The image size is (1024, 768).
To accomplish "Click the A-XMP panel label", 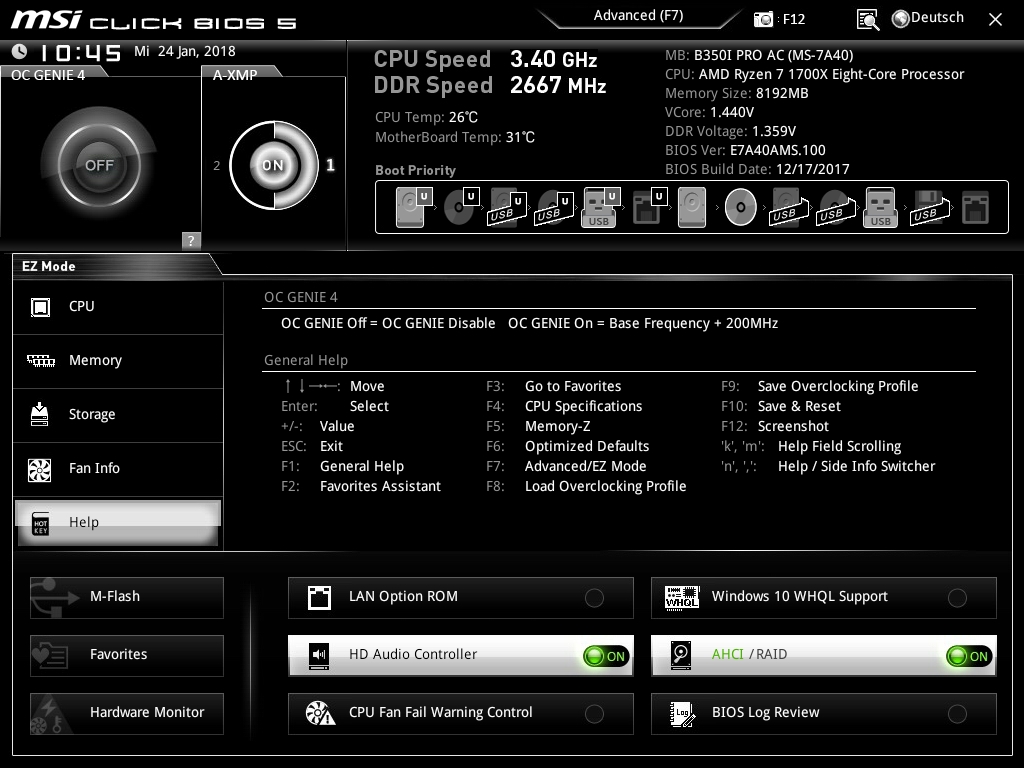I will [235, 75].
